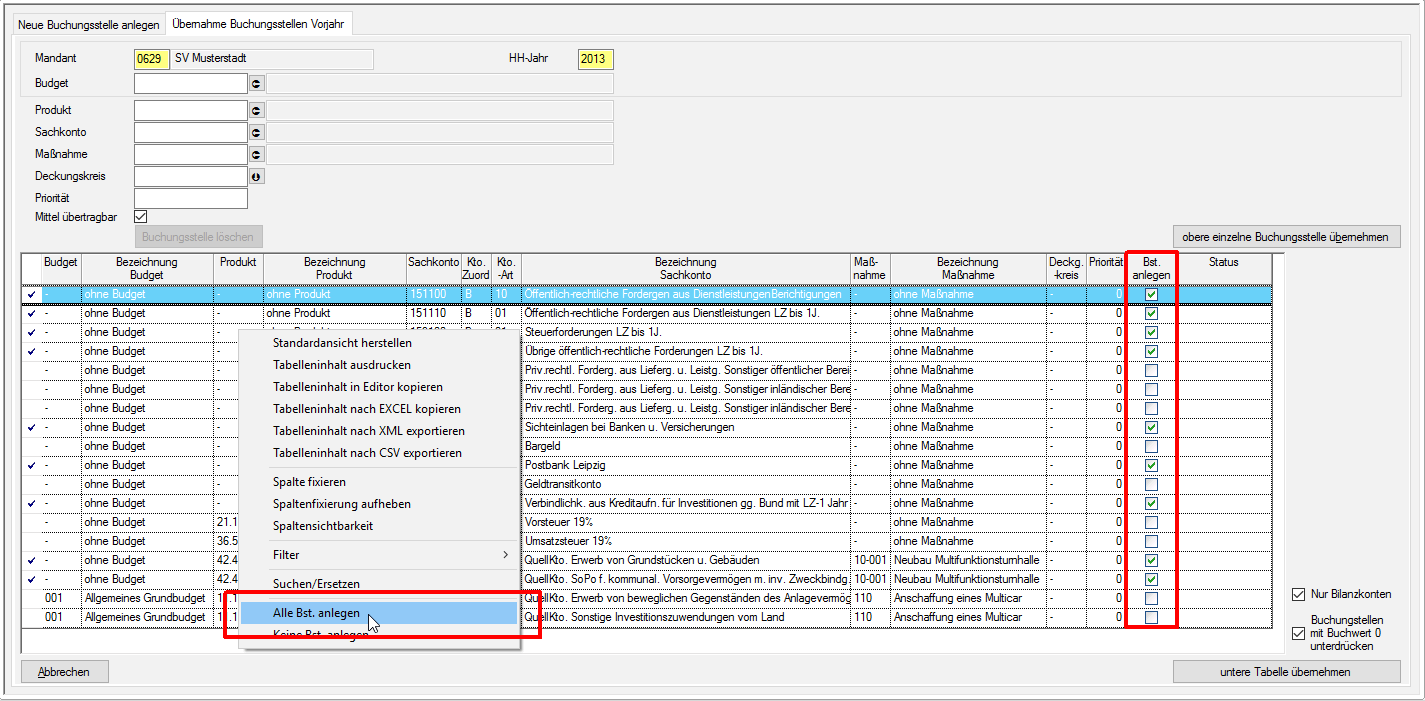
Task: Uncheck Buchungsstellen mit Buchwert 0 unterdrücken
Action: tap(1298, 633)
